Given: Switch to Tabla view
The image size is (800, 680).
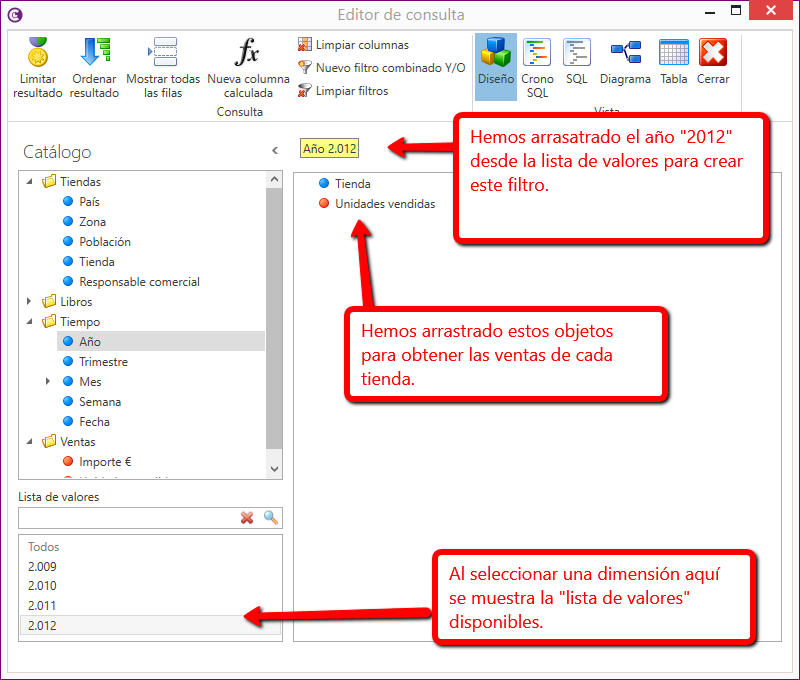Looking at the screenshot, I should click(x=674, y=53).
